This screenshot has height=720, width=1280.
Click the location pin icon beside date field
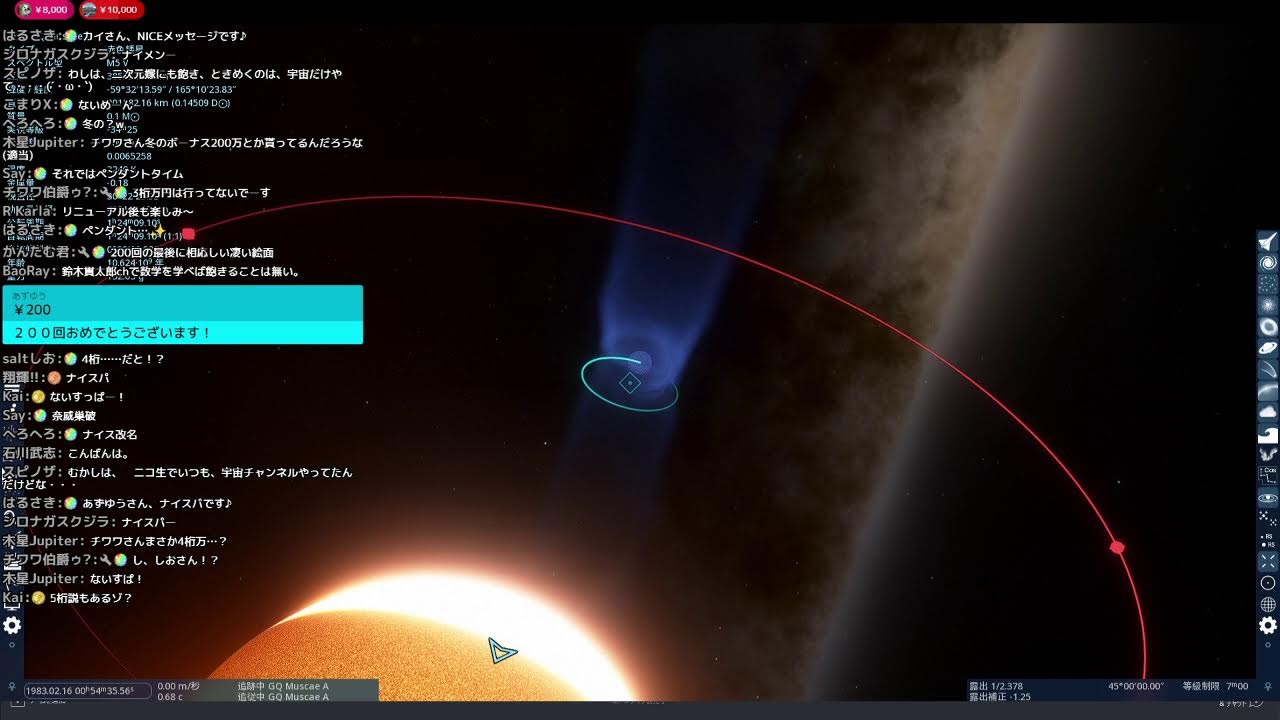11,688
